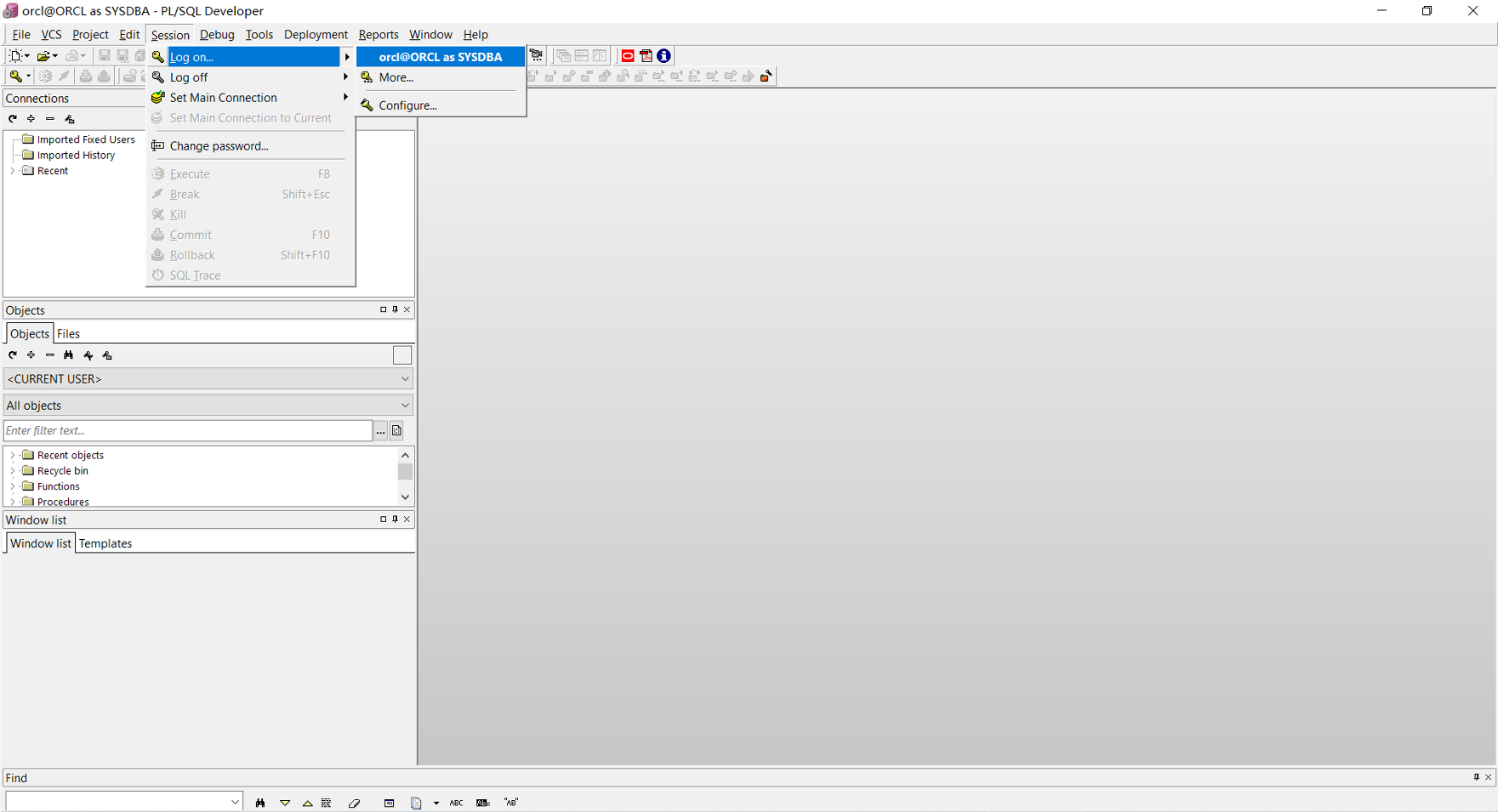
Task: Click Find next yellow down triangle
Action: click(285, 803)
